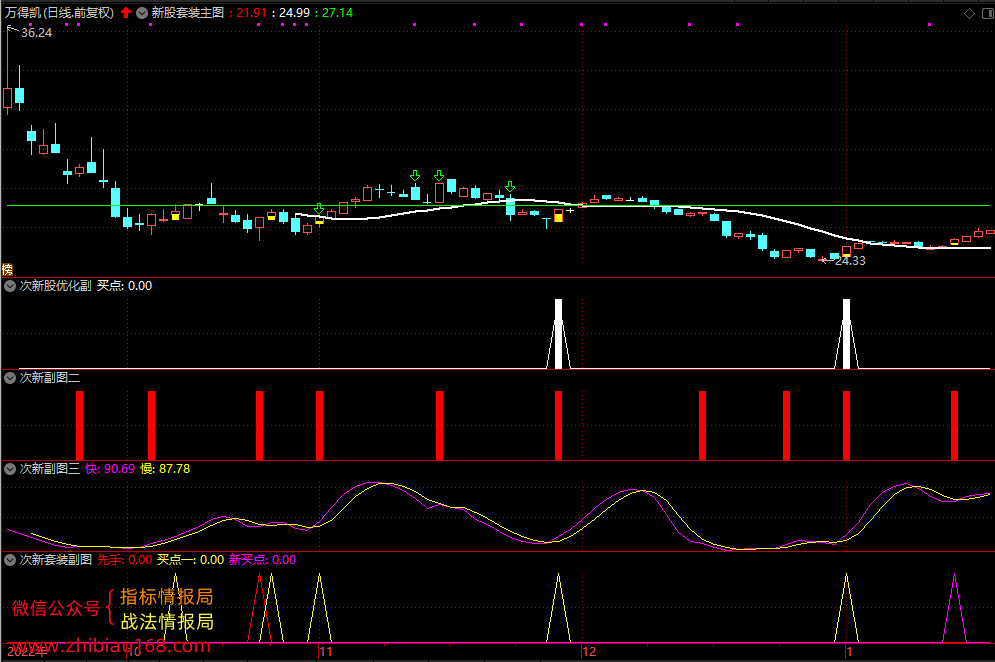The image size is (995, 662).
Task: Click the 24.33 low price label
Action: click(850, 261)
